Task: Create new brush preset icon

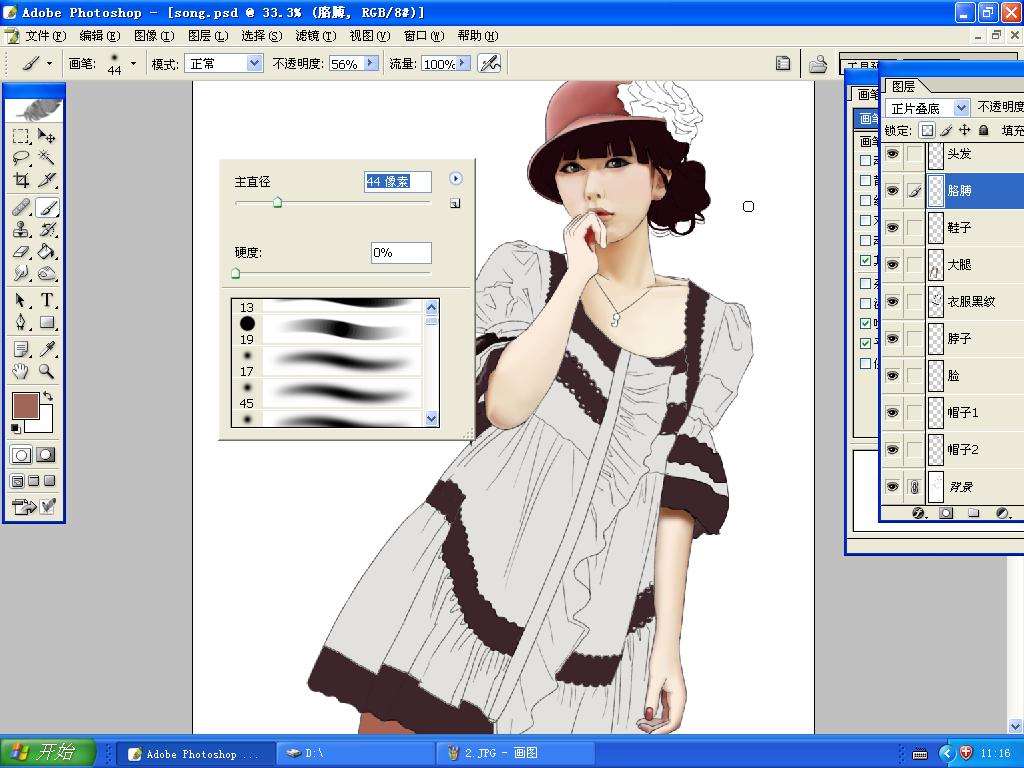Action: (455, 204)
